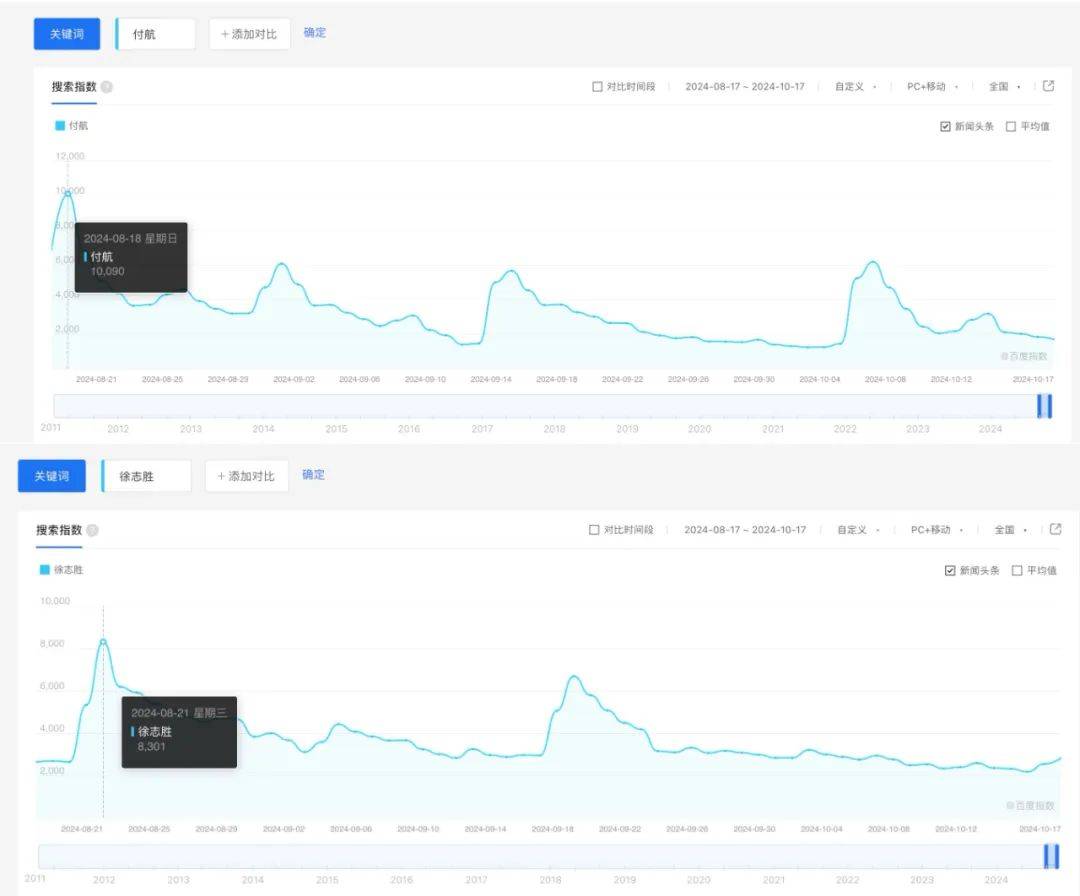
Task: Click help icon beside 搜索指数 in 徐志胜 panel
Action: 92,530
